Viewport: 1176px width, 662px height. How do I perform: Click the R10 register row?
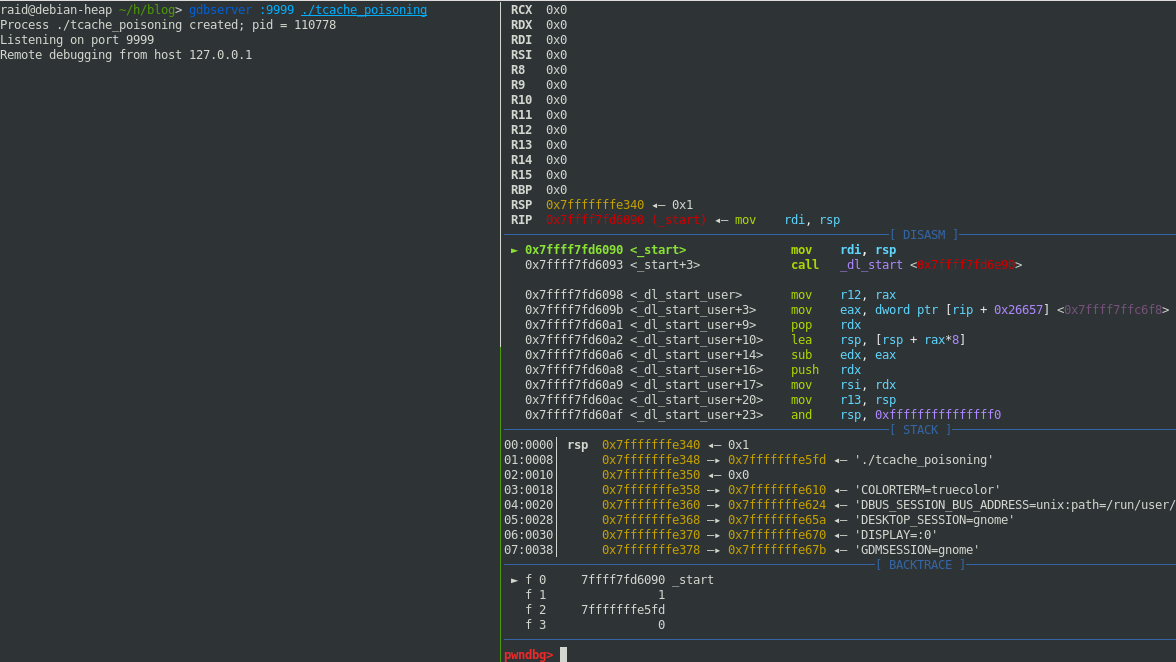tap(538, 100)
